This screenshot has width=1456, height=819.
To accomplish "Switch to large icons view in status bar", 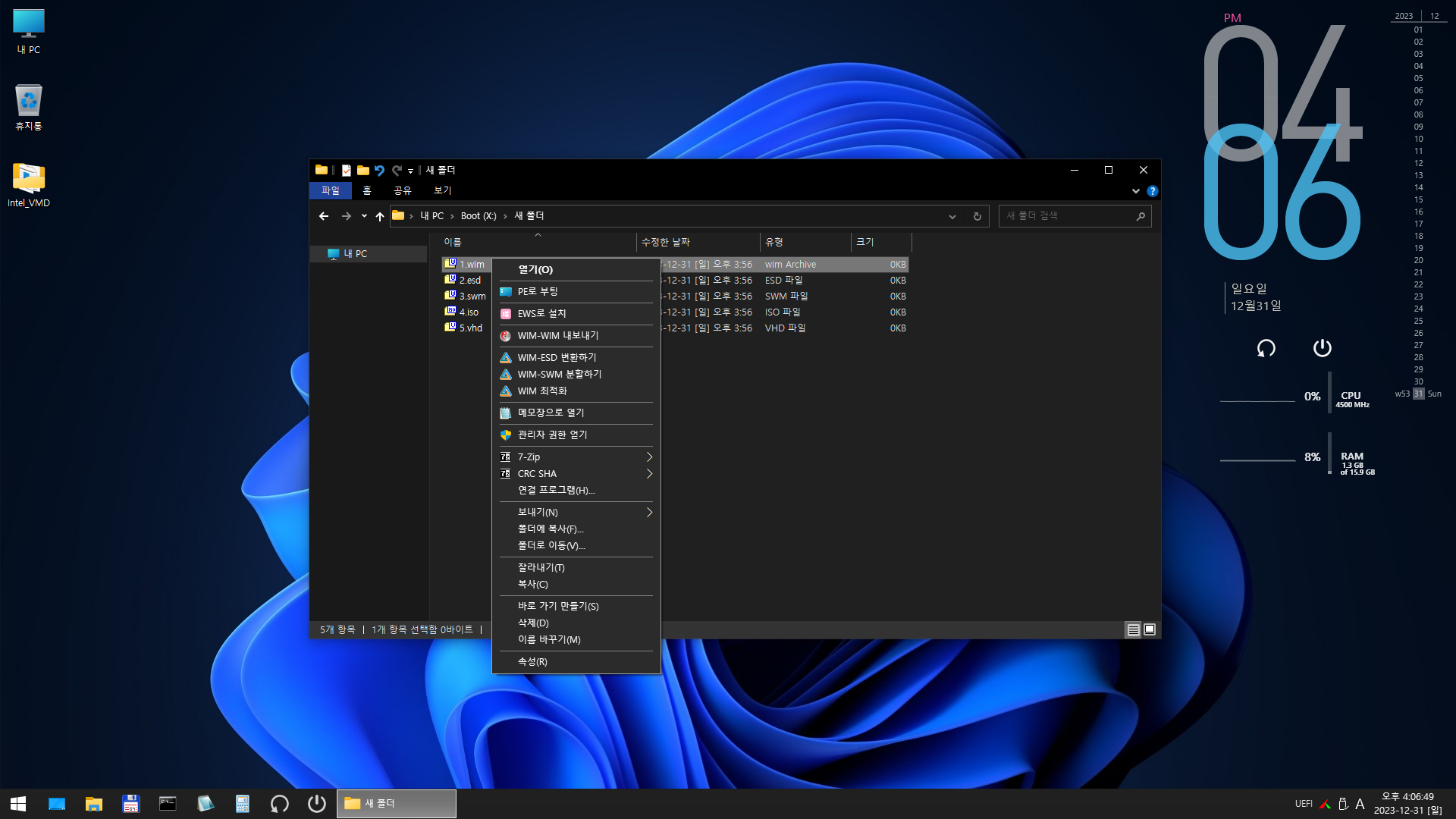I will 1150,630.
